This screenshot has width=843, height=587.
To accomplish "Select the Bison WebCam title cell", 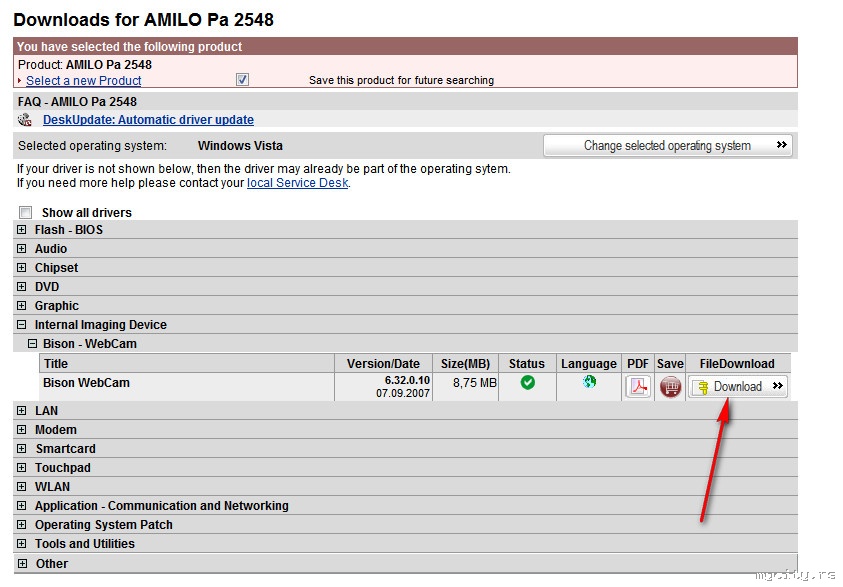I will [x=187, y=386].
